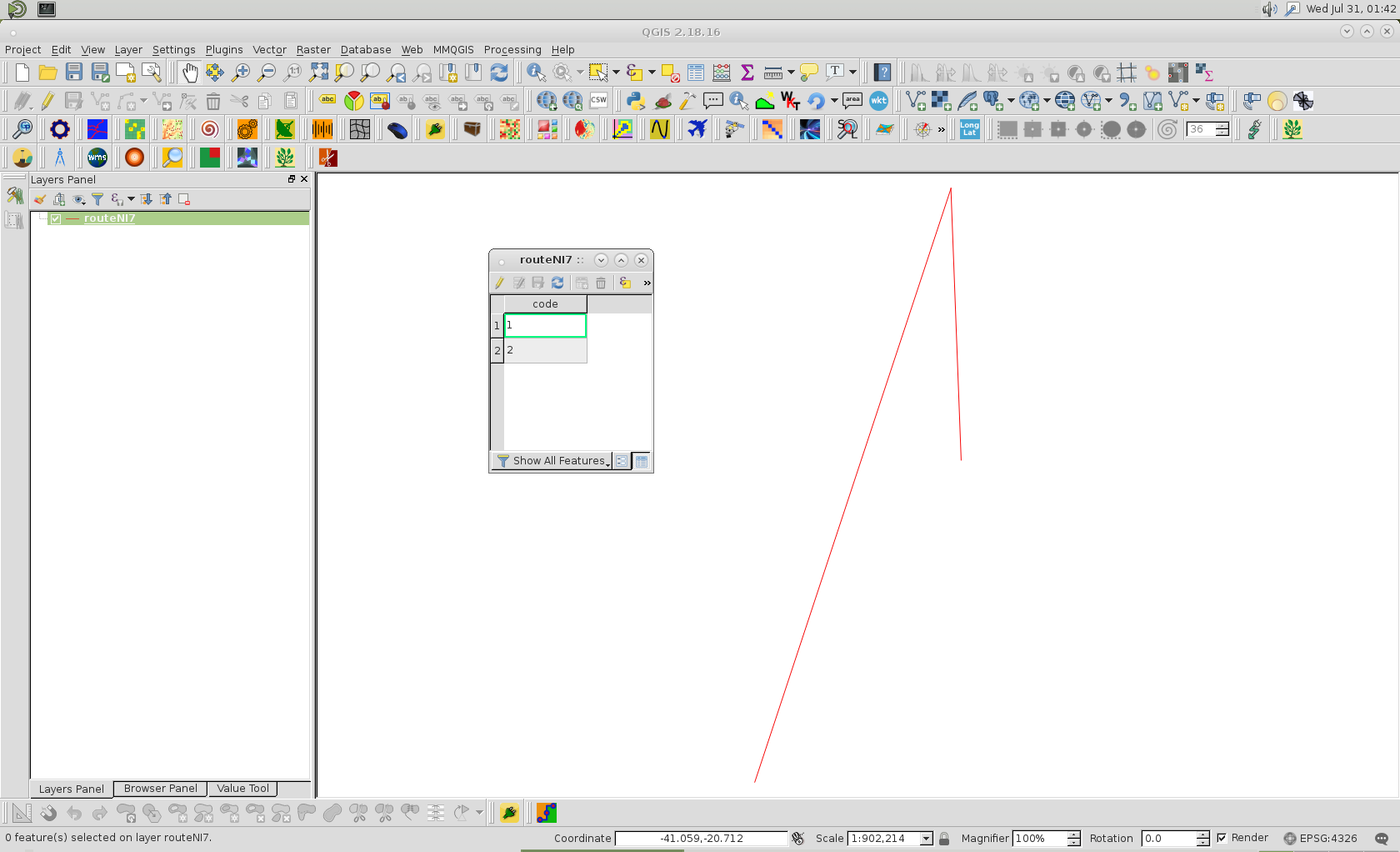Filter legend icon in Layers Panel
The width and height of the screenshot is (1400, 852).
point(97,199)
